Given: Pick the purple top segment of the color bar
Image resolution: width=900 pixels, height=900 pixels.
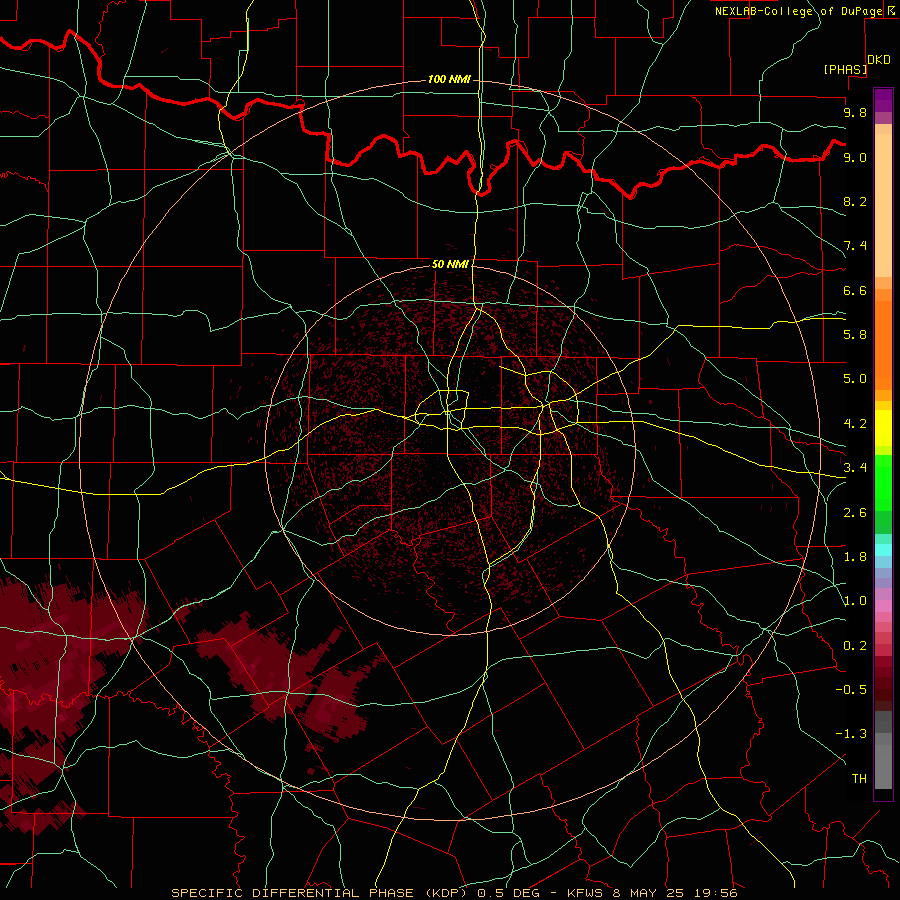Looking at the screenshot, I should pyautogui.click(x=883, y=101).
